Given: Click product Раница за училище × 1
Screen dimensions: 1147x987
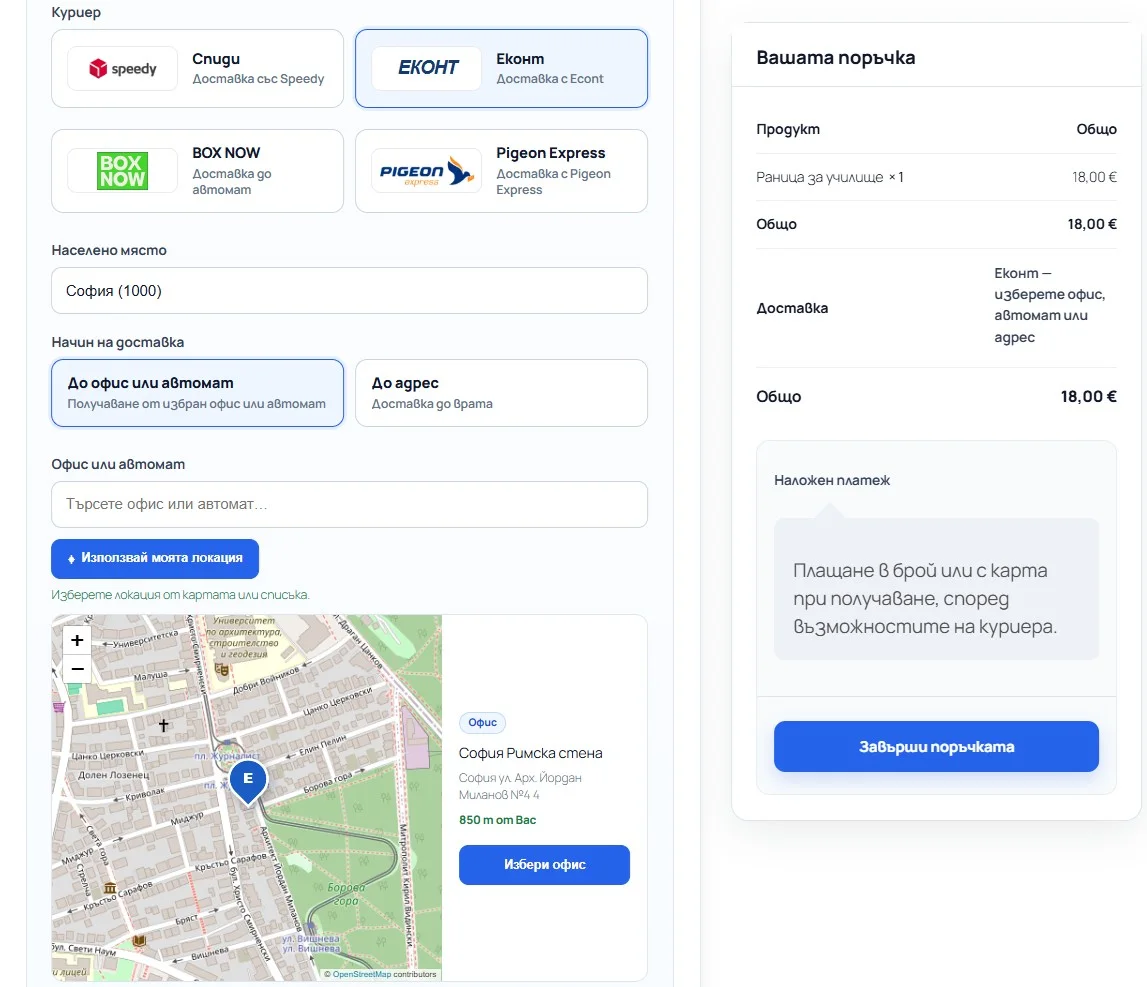Looking at the screenshot, I should [830, 177].
